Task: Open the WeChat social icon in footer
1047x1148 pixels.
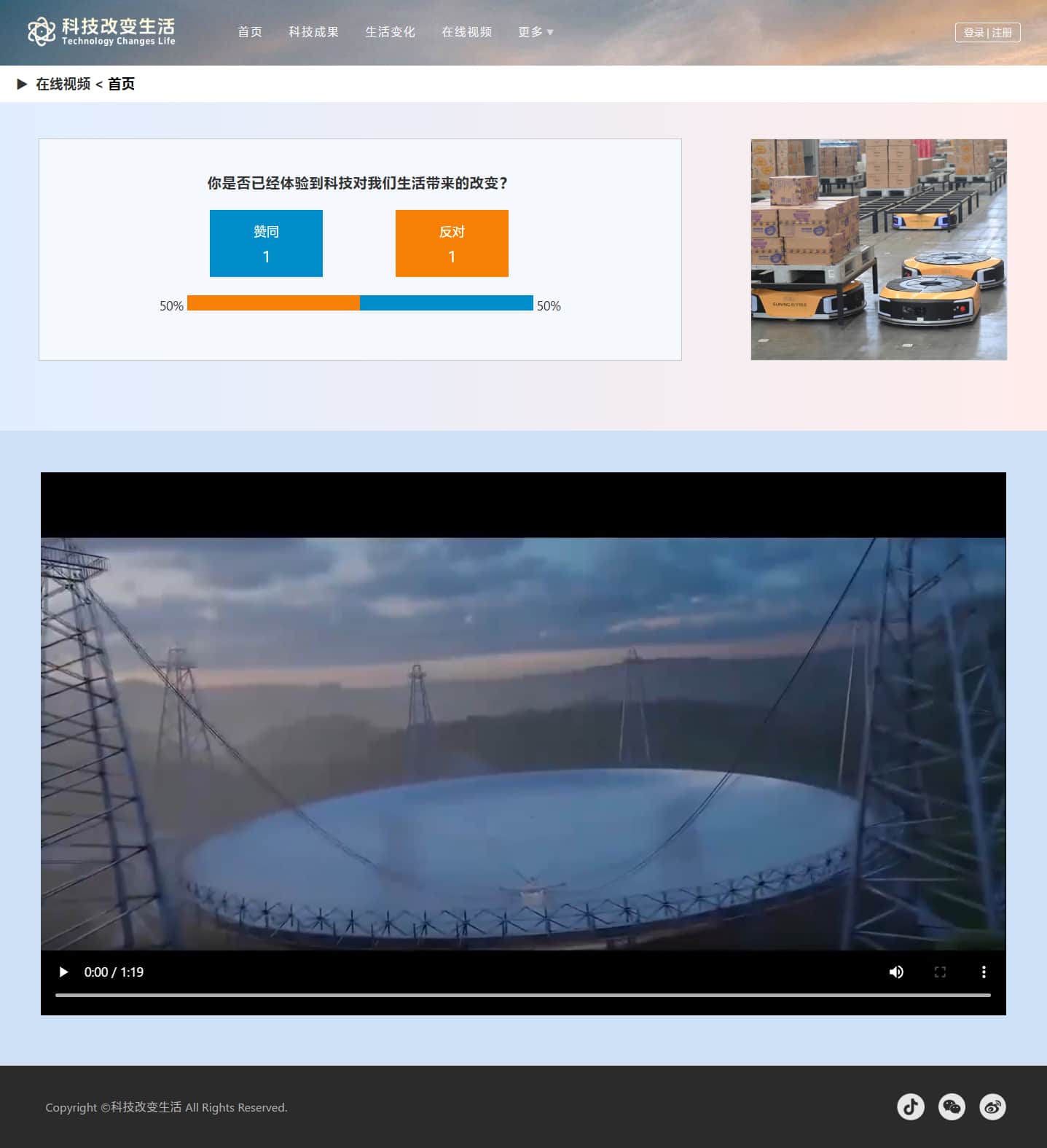Action: tap(952, 1106)
